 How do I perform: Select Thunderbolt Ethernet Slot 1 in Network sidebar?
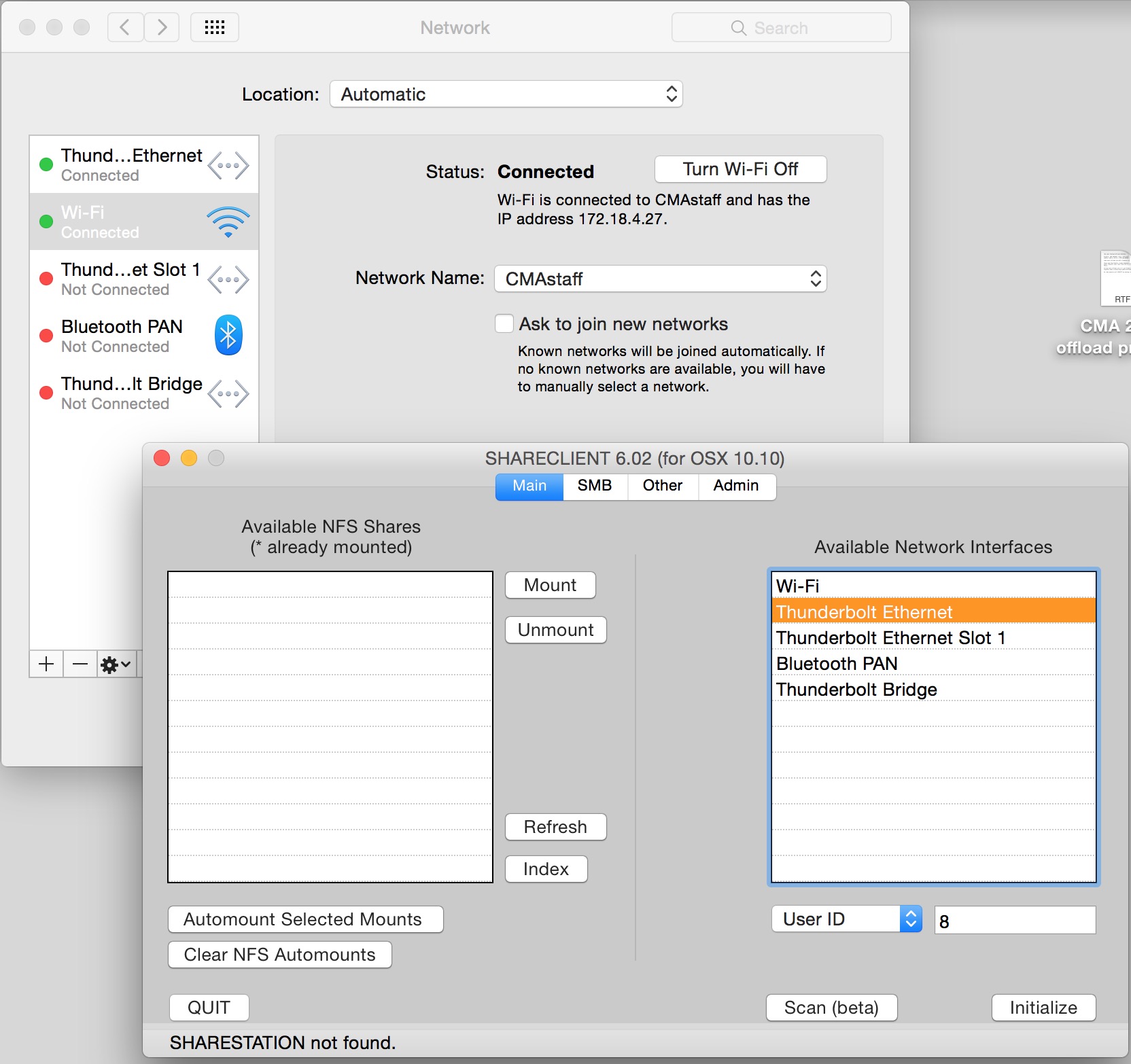[144, 279]
